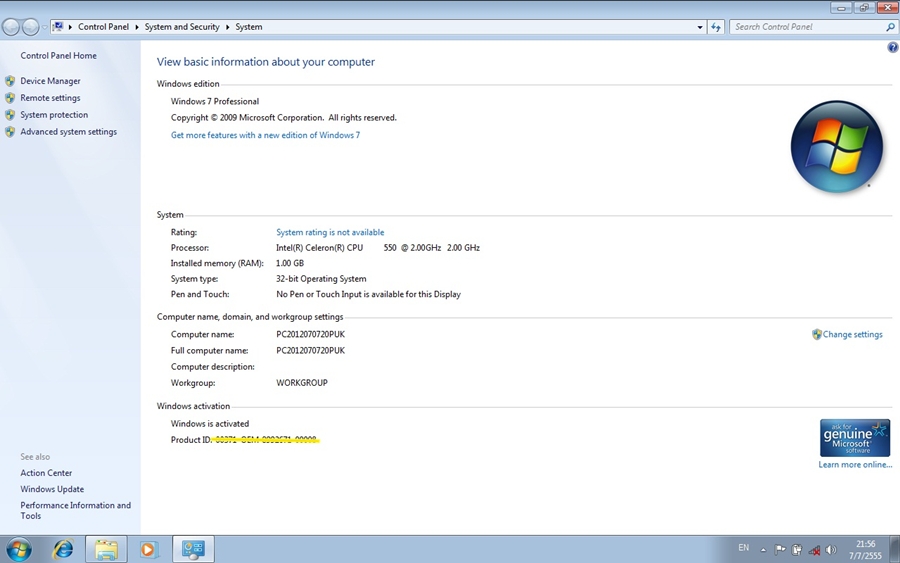Click the computer icon in the address bar
900x563 pixels.
coord(58,26)
